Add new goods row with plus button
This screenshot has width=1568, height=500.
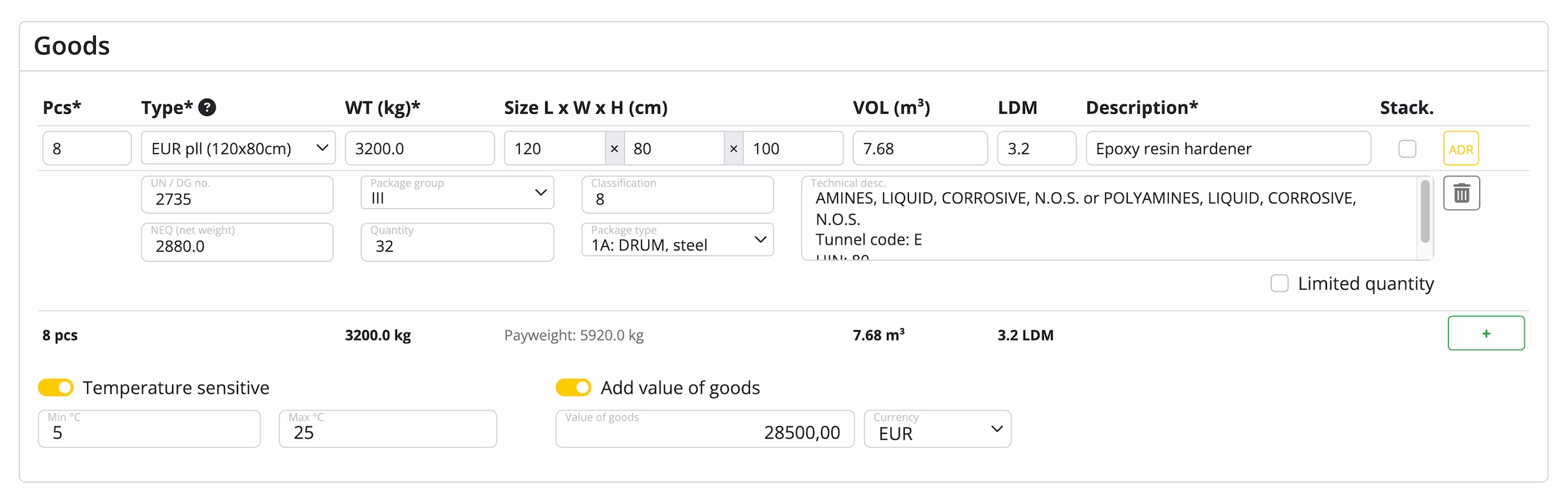(x=1485, y=333)
